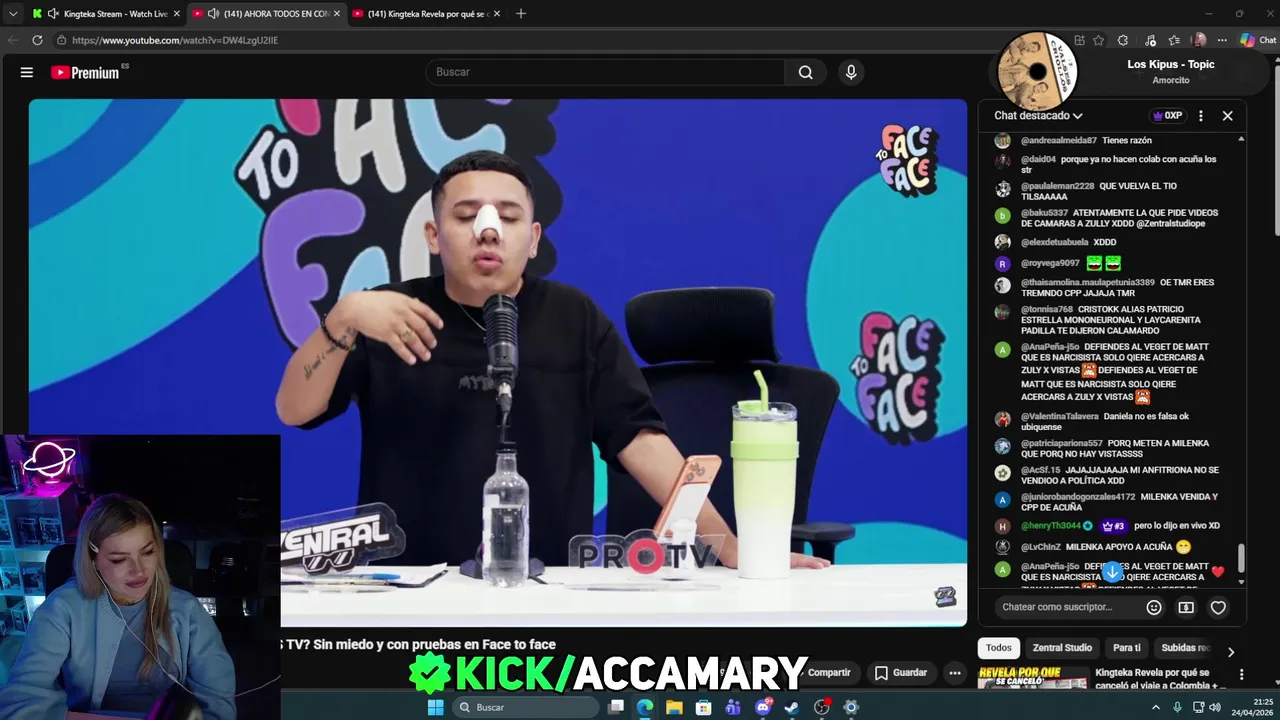The width and height of the screenshot is (1280, 720).
Task: Select the Para ti filter chip
Action: (1126, 648)
